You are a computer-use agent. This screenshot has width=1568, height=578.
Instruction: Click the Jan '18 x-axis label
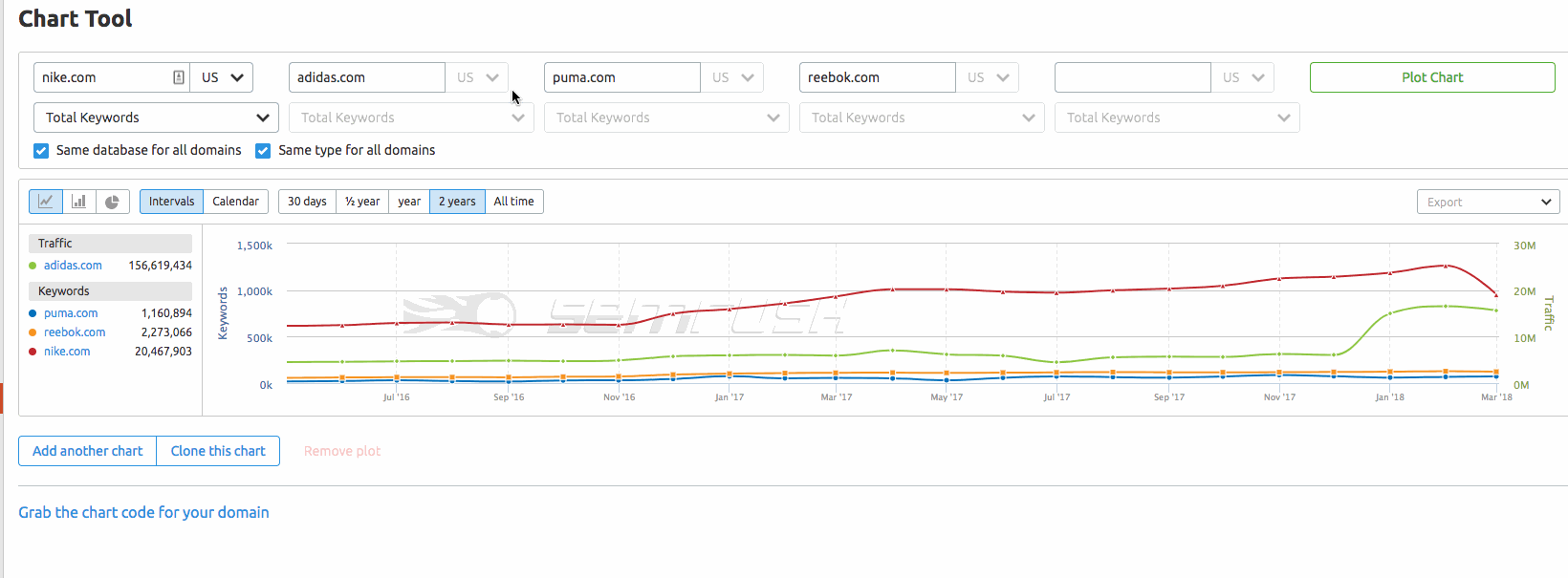tap(1389, 397)
